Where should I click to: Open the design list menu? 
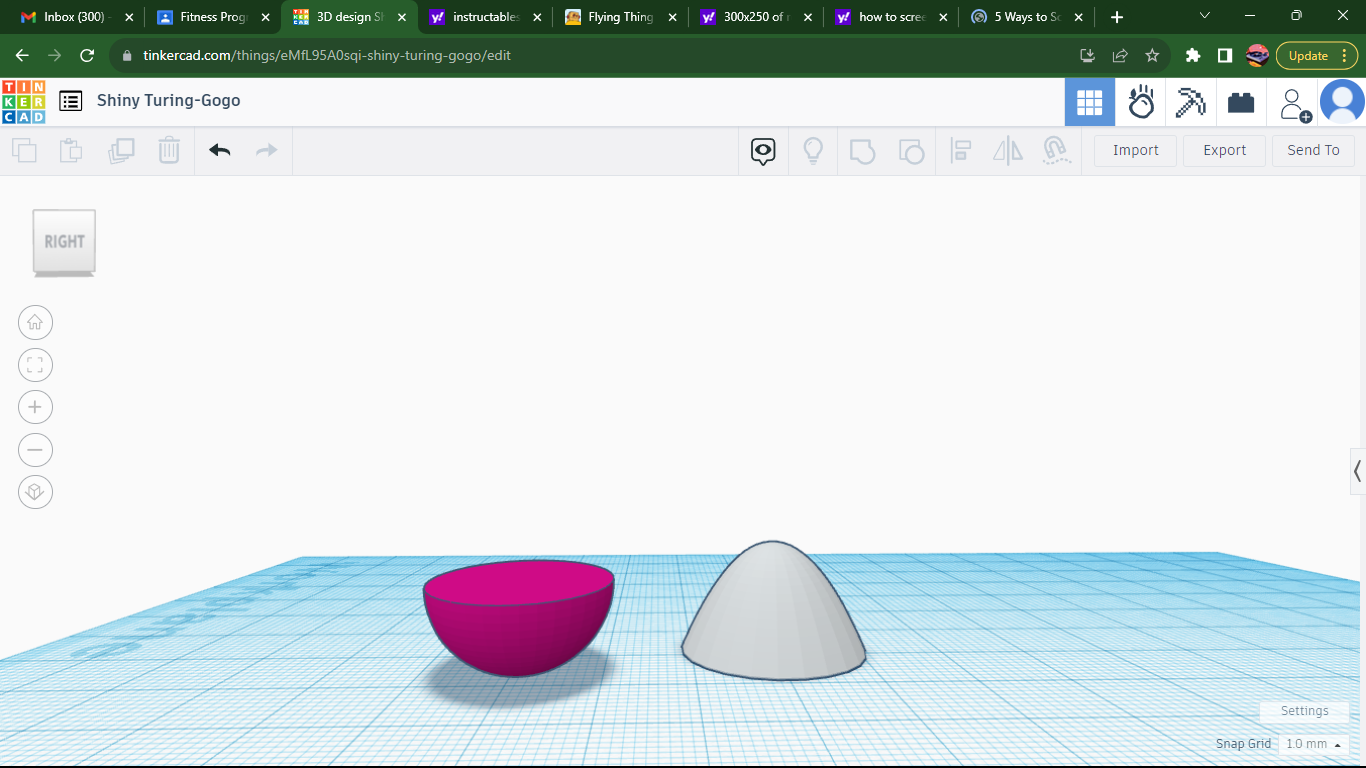[69, 101]
